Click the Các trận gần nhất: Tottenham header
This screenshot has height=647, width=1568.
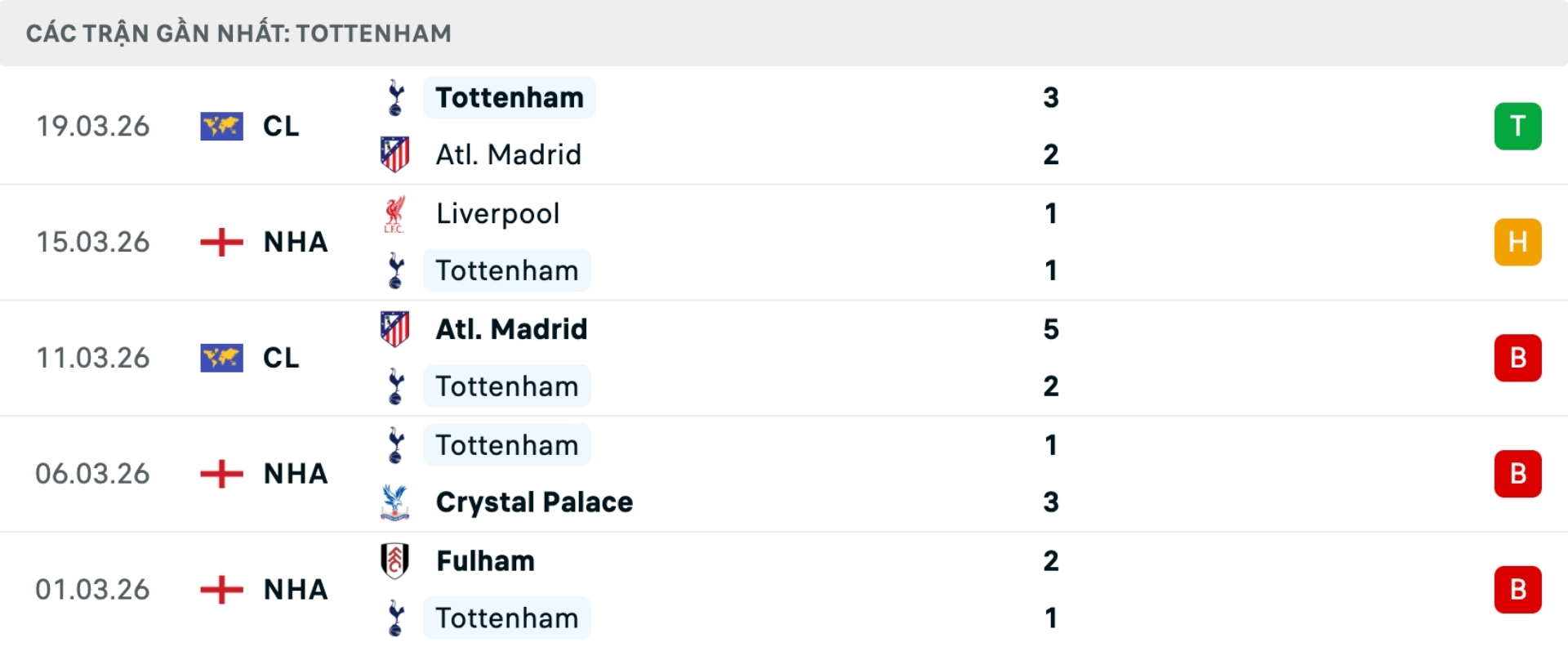point(238,33)
